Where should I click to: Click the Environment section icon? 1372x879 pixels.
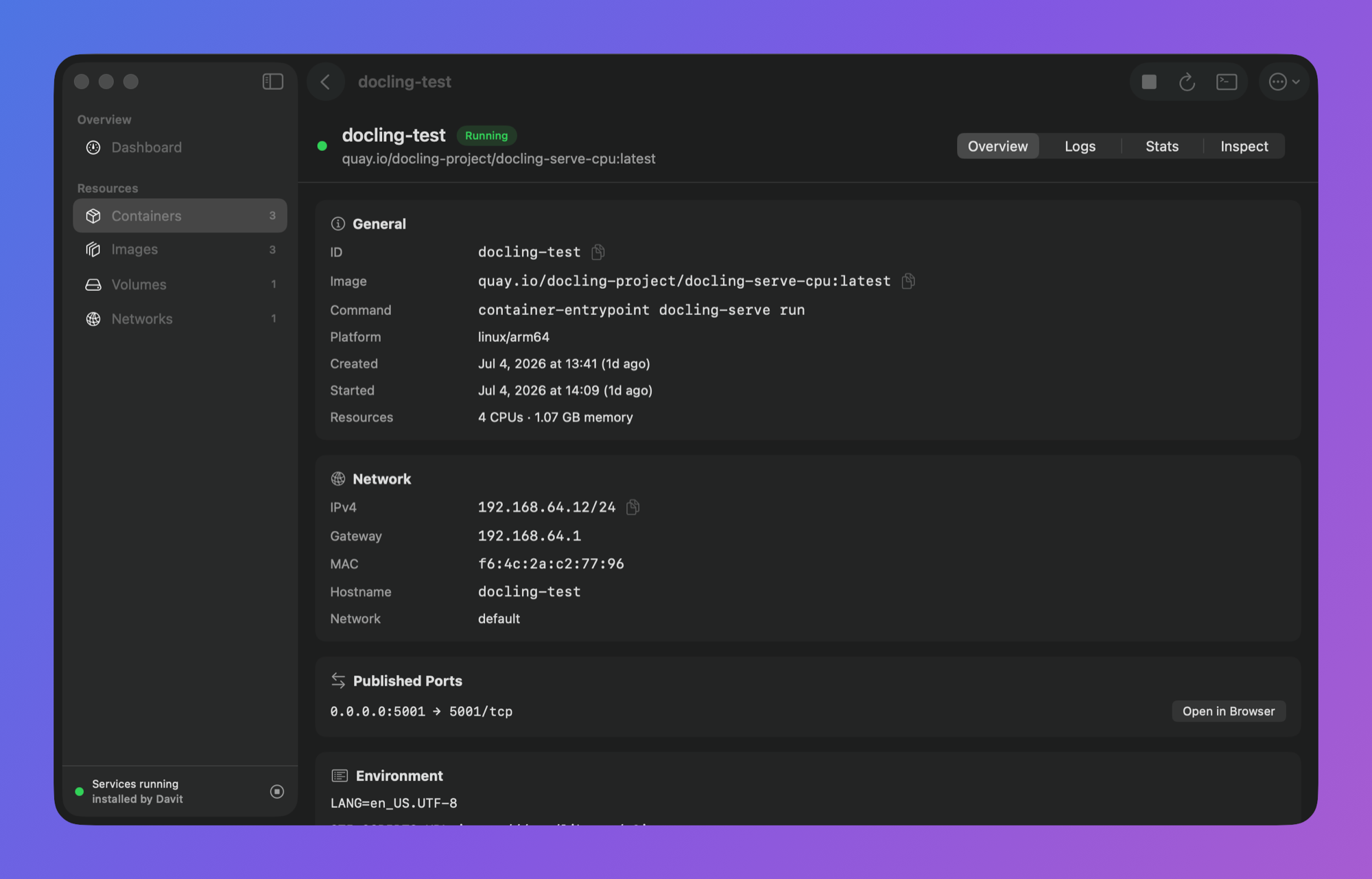point(340,775)
